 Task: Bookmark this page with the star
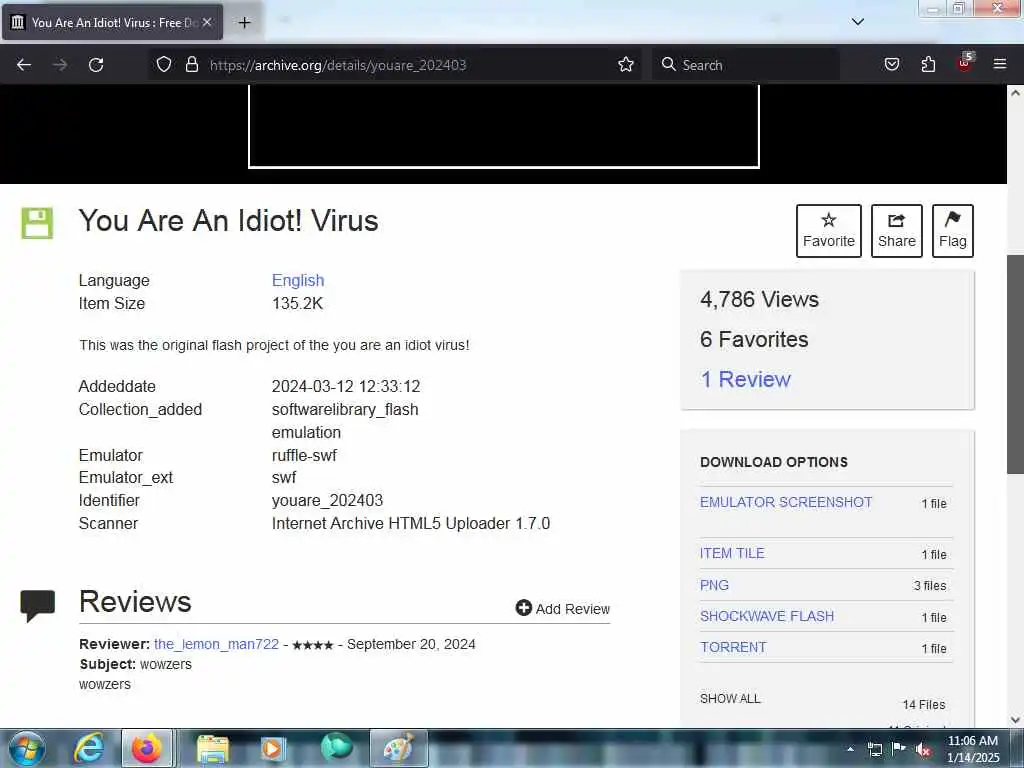click(626, 65)
